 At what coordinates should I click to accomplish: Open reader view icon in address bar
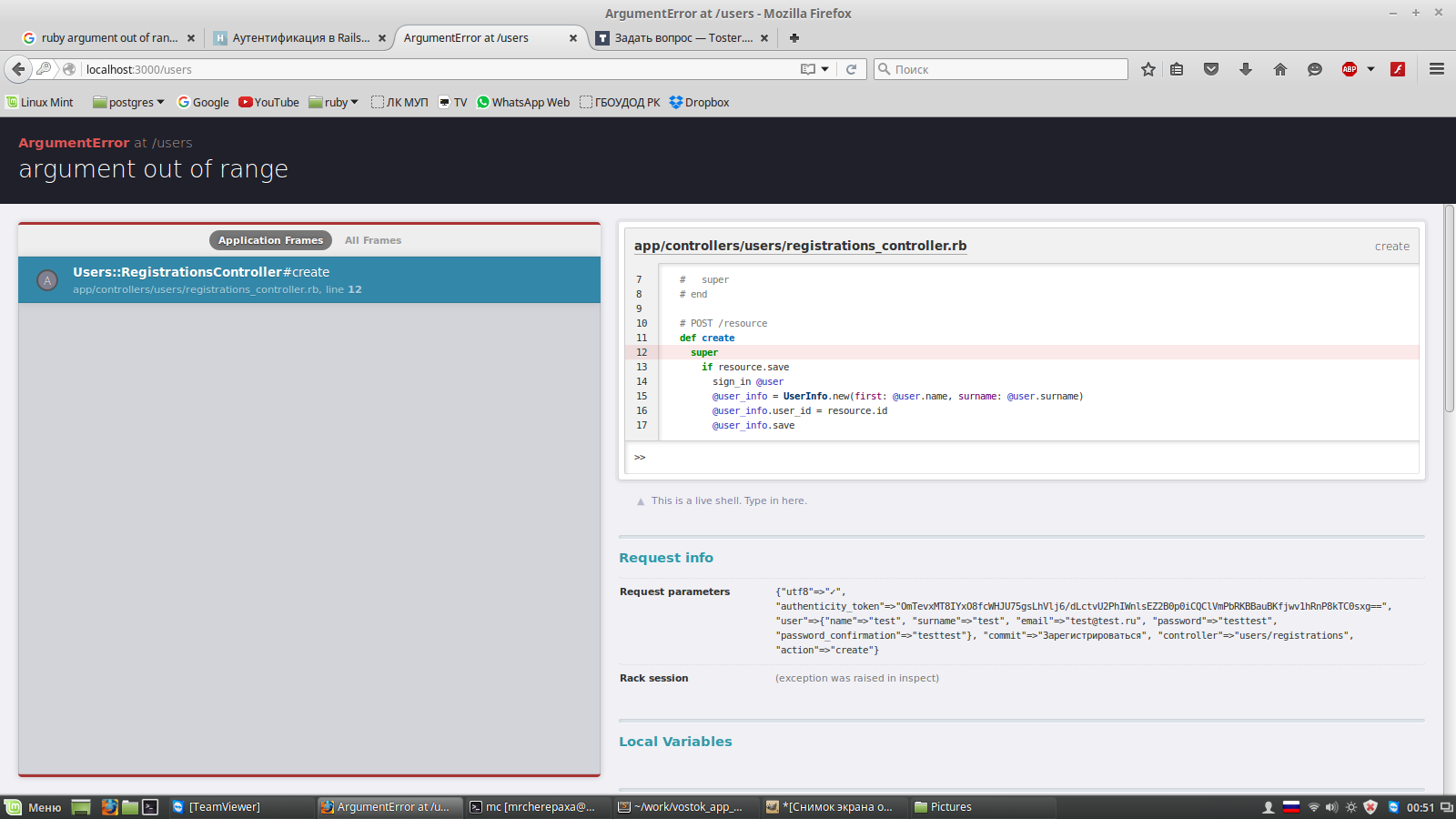click(807, 69)
